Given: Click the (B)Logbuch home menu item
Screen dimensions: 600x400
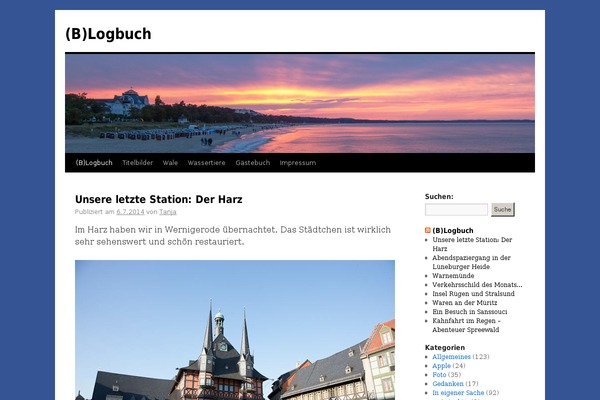Looking at the screenshot, I should click(x=94, y=163).
